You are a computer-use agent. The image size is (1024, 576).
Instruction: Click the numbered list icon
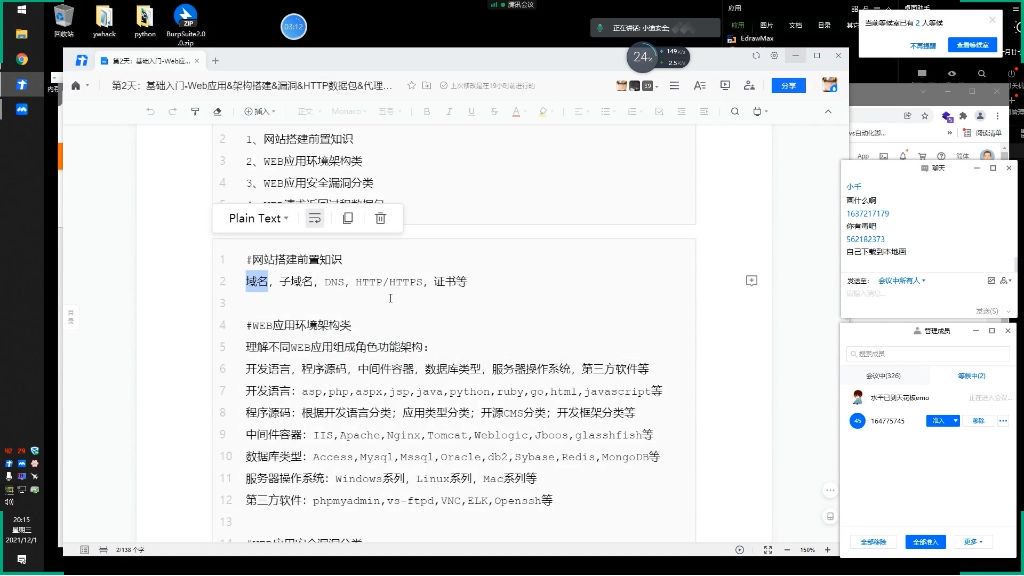click(633, 112)
